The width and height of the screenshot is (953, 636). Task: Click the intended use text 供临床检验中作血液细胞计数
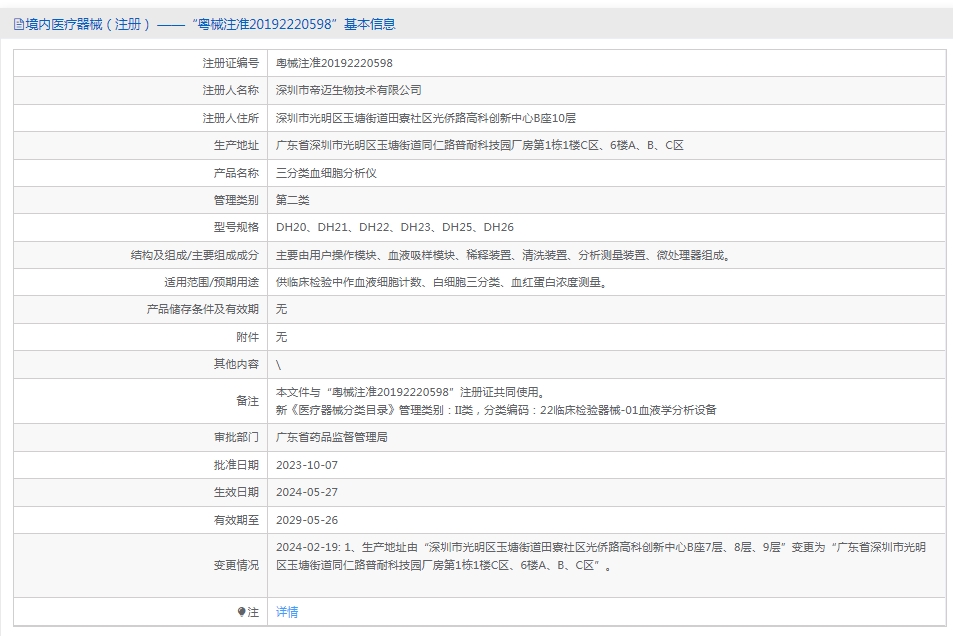[442, 282]
